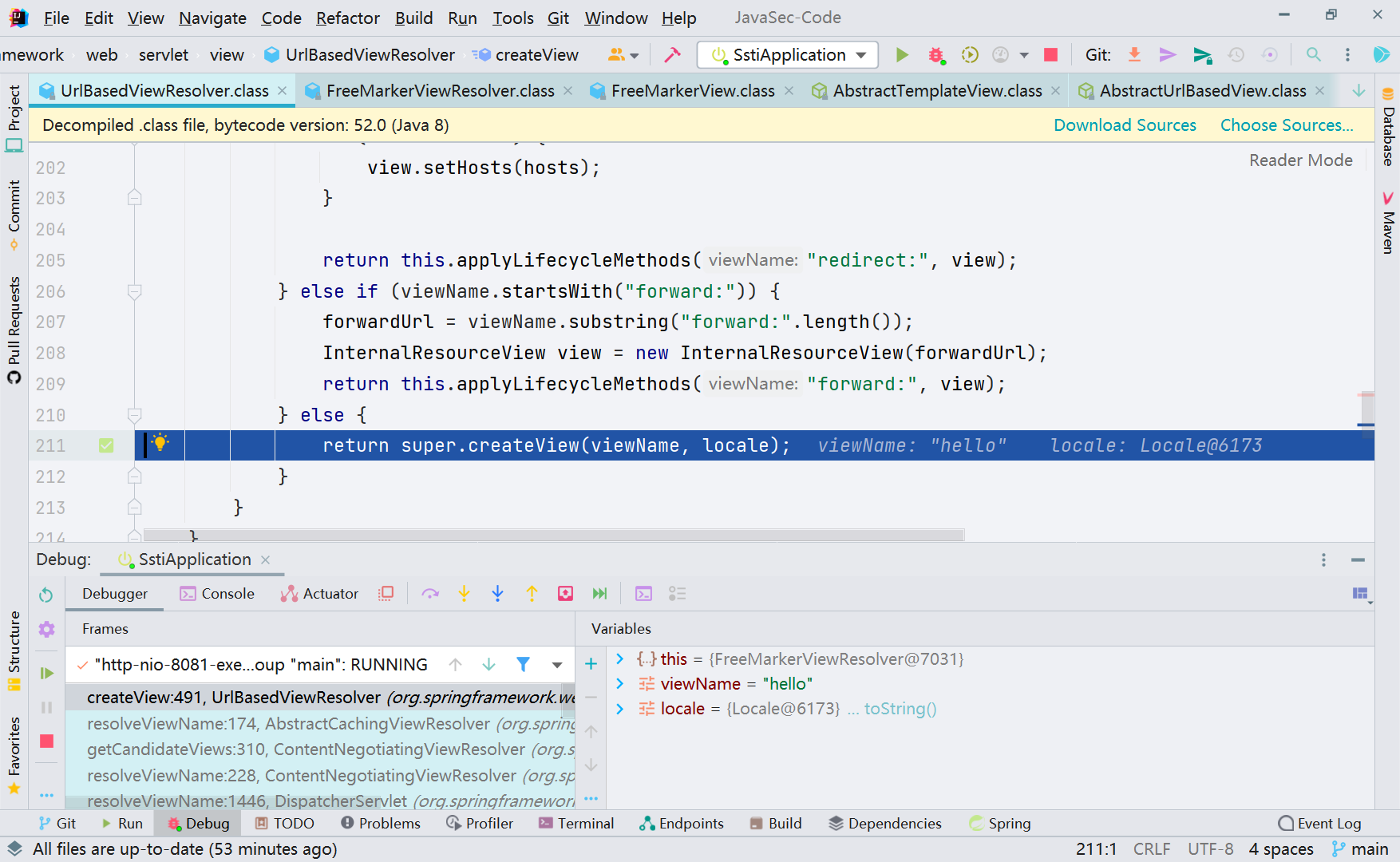Open Evaluate Expression icon

pyautogui.click(x=643, y=594)
